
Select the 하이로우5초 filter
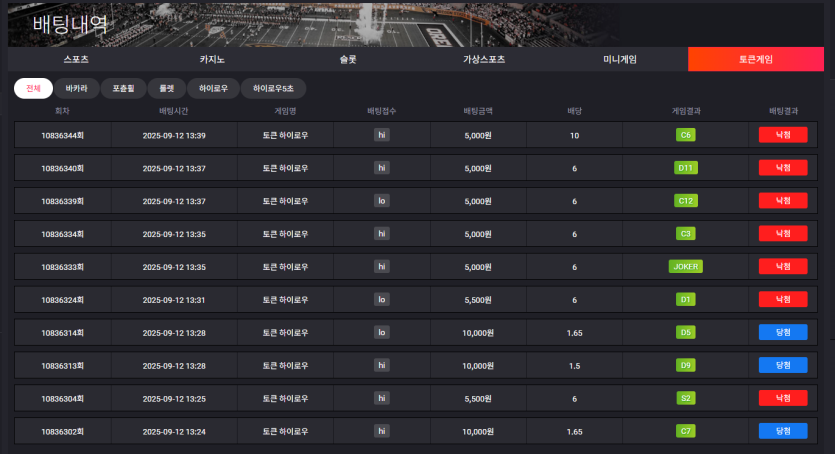point(273,88)
